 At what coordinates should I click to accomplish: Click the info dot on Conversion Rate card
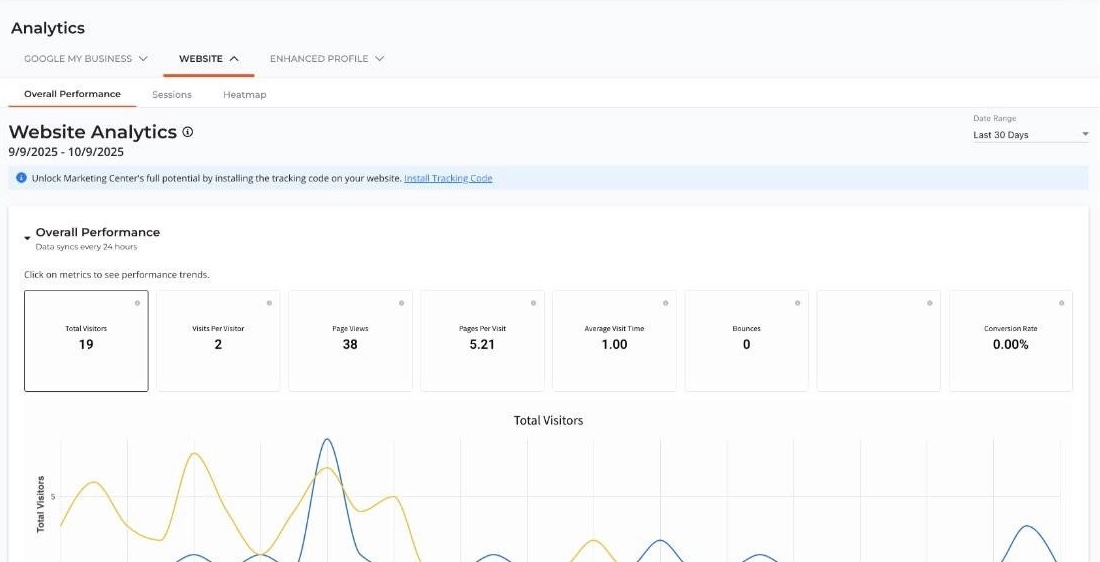pos(1061,303)
